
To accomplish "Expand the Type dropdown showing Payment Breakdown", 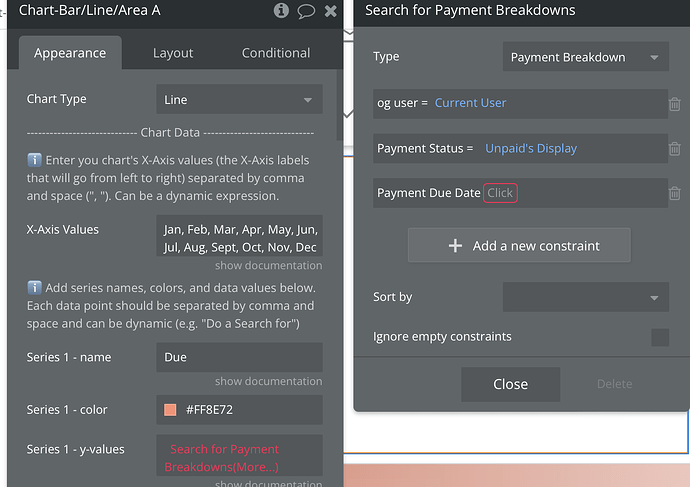I will click(586, 57).
